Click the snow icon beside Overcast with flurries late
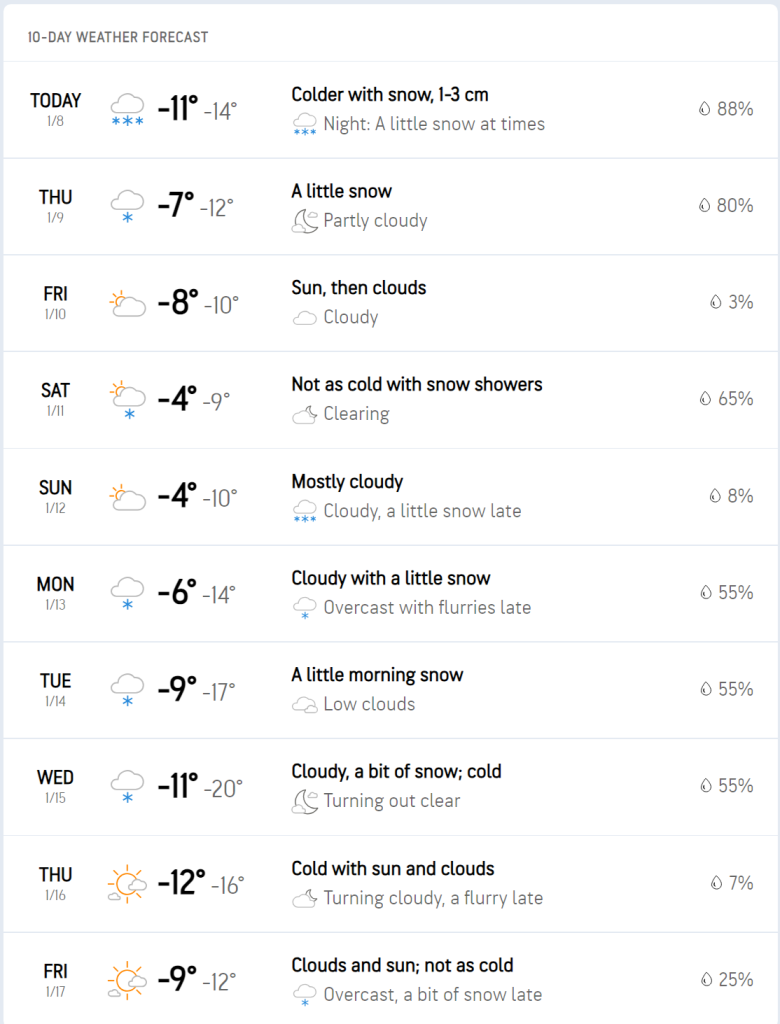Viewport: 780px width, 1024px height. pyautogui.click(x=304, y=608)
